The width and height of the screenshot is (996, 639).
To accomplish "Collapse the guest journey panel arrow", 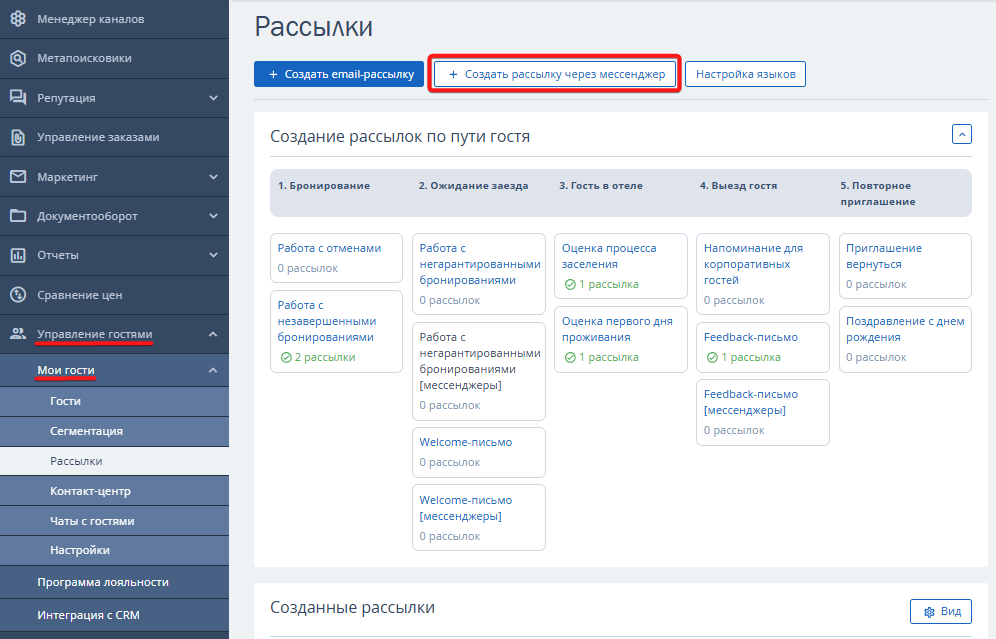I will (x=961, y=134).
